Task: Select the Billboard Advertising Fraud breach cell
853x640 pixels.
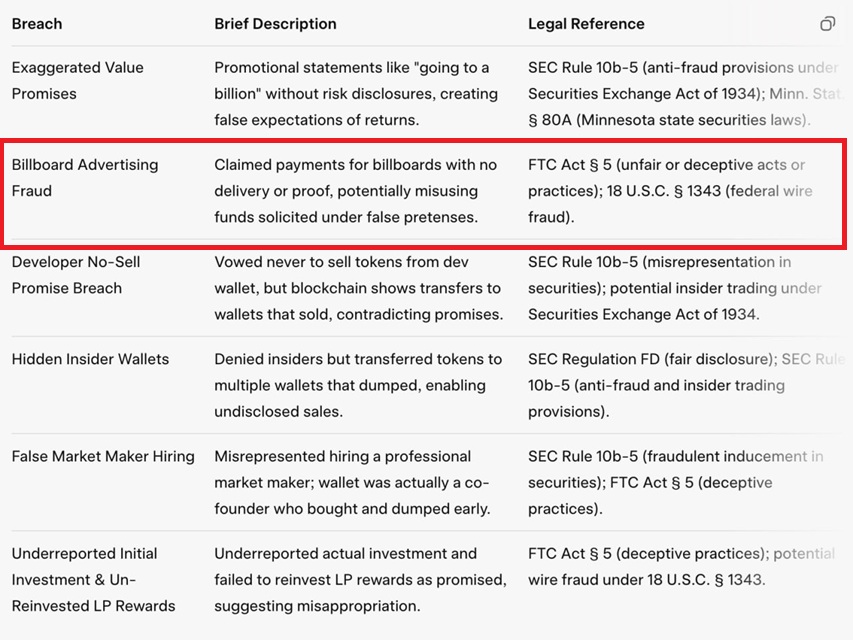Action: (85, 178)
